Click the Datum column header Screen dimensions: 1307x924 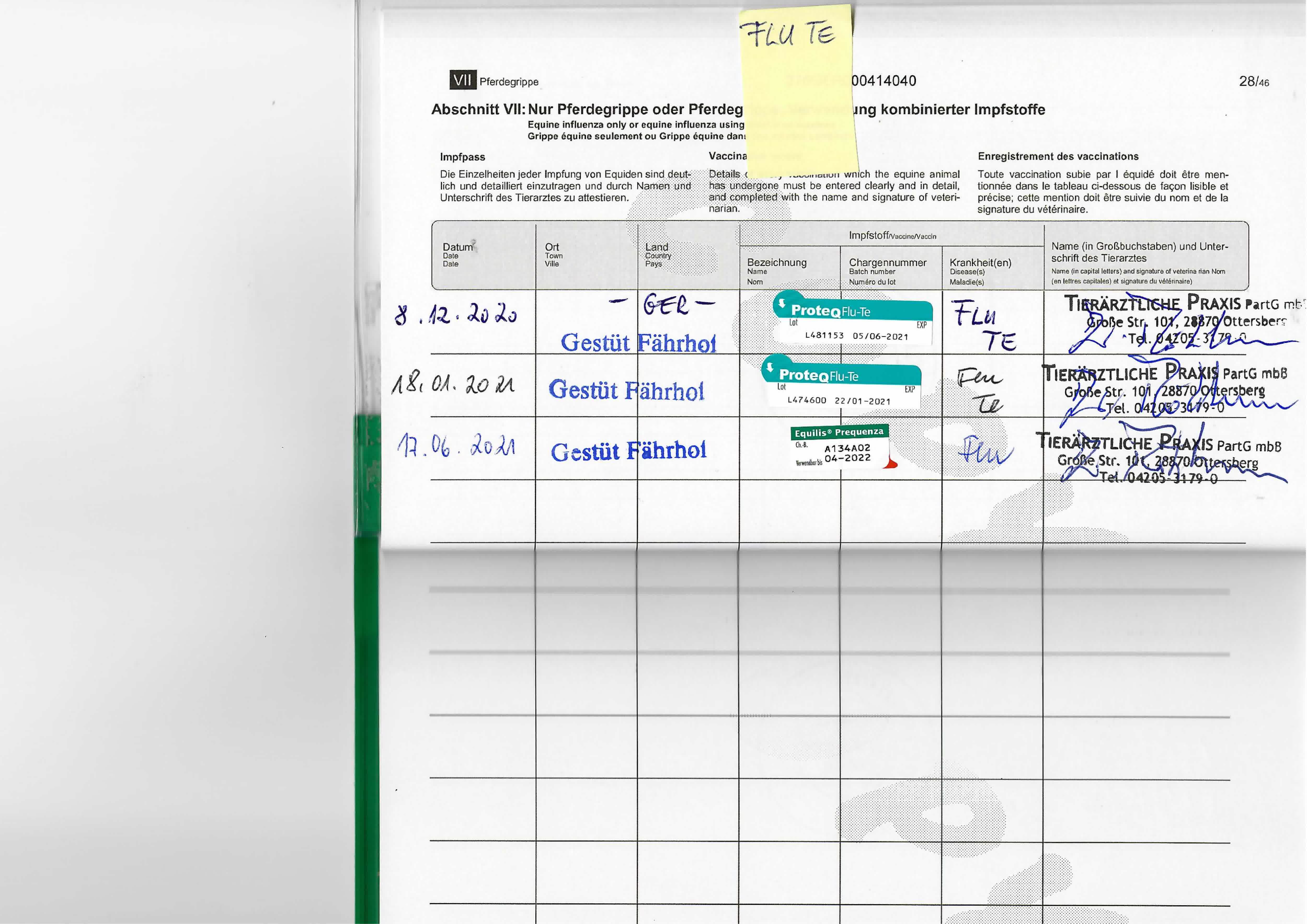tap(458, 247)
